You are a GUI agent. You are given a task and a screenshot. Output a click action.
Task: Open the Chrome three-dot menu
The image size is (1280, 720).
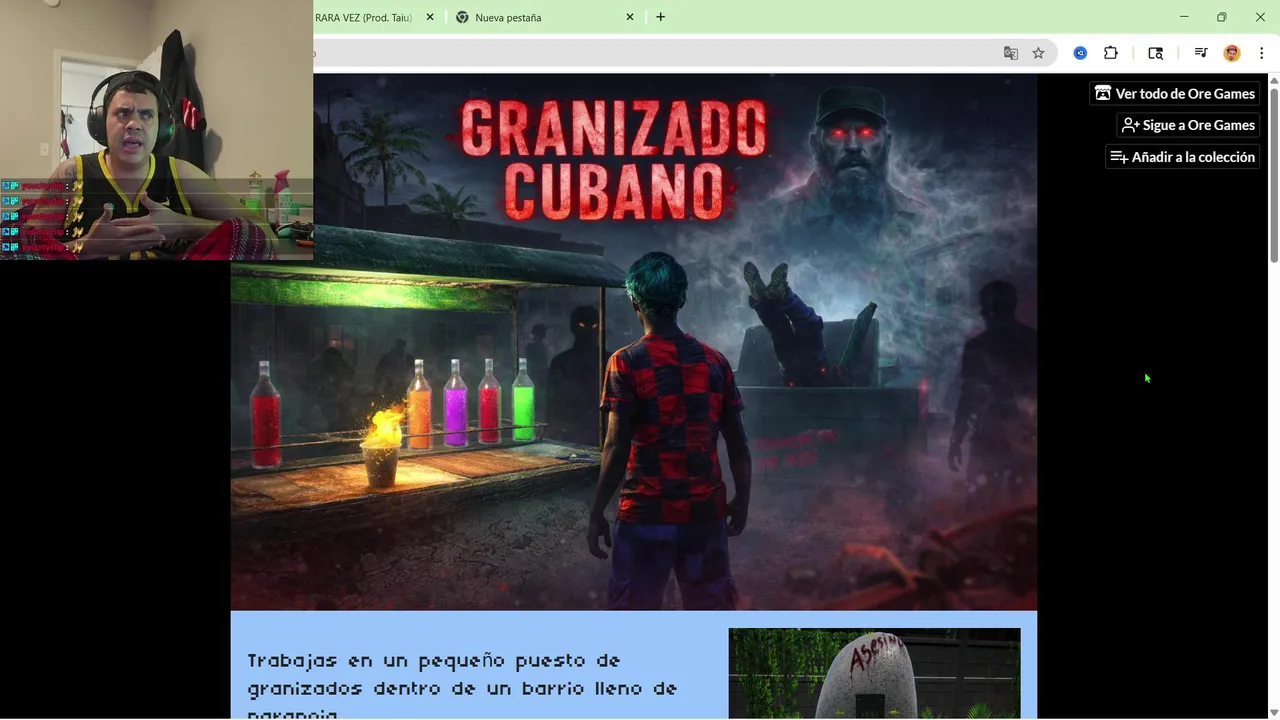tap(1262, 53)
